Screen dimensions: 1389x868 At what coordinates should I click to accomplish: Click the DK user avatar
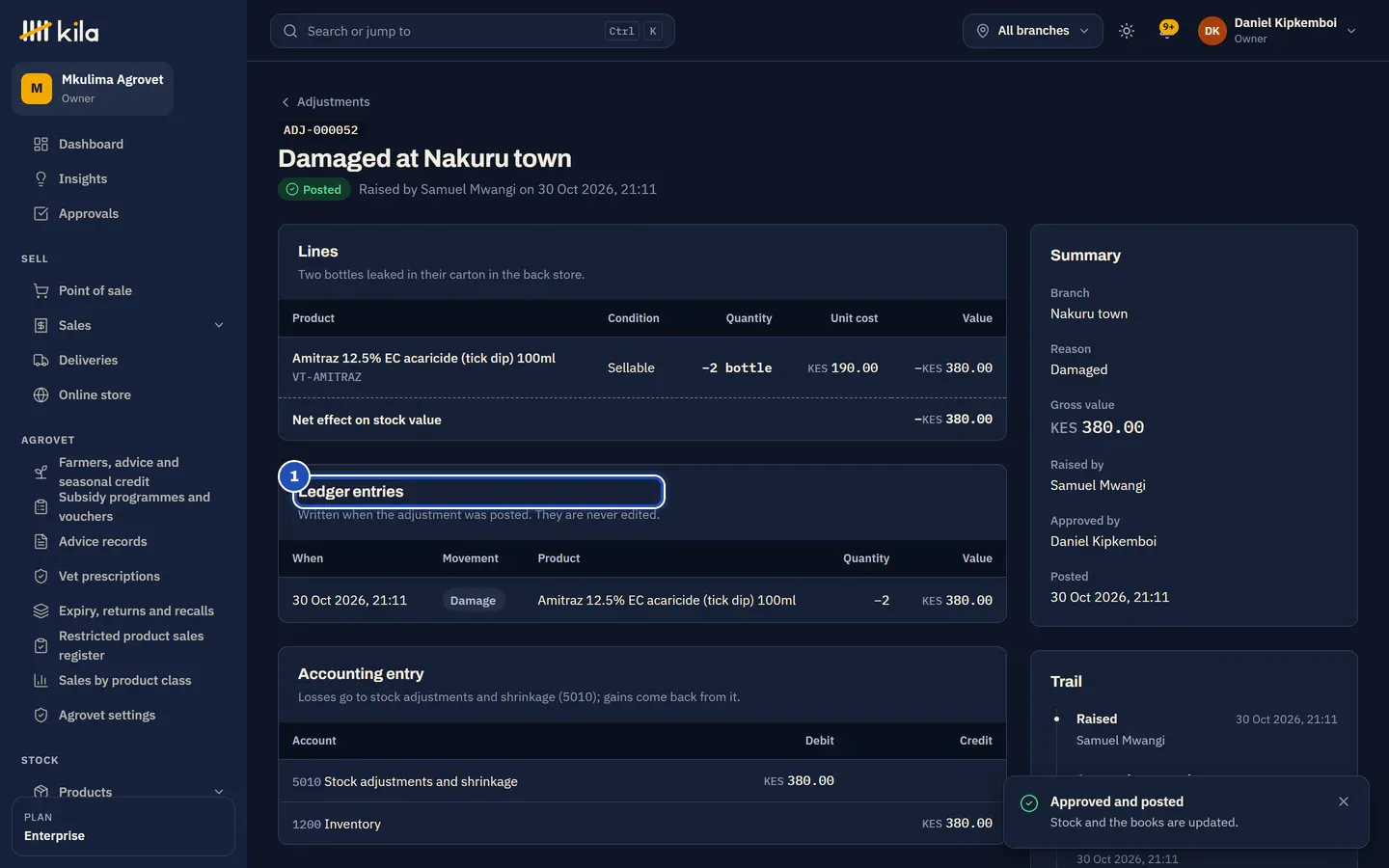(1212, 31)
